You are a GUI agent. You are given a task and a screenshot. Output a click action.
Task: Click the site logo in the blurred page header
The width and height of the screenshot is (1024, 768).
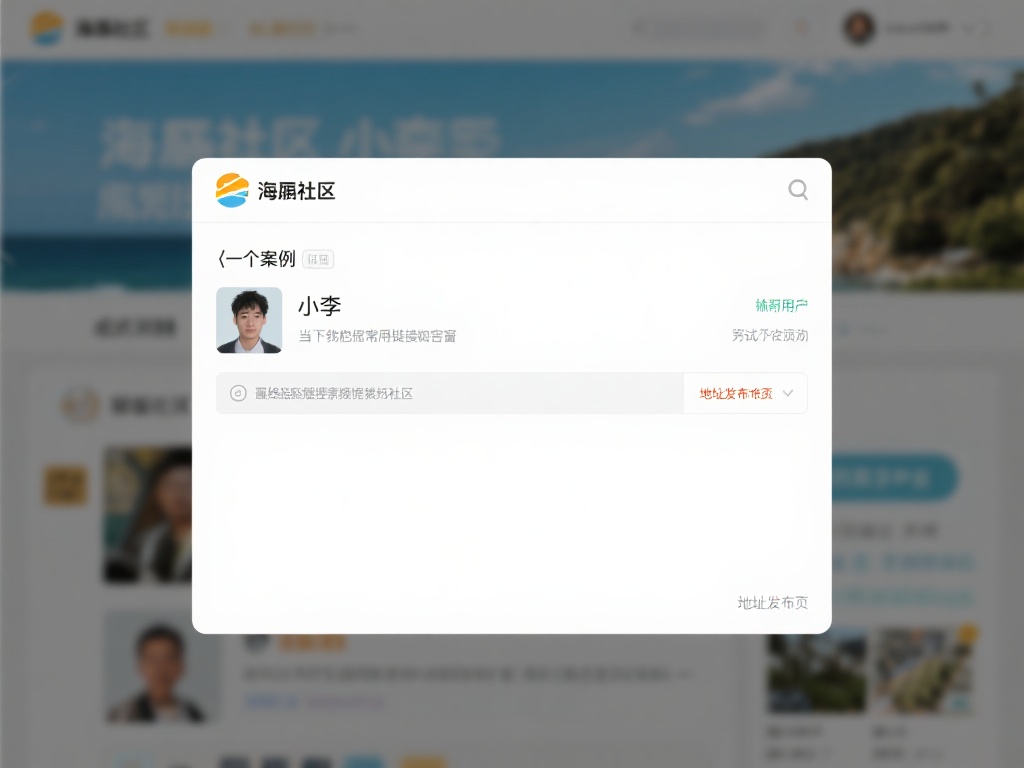46,28
